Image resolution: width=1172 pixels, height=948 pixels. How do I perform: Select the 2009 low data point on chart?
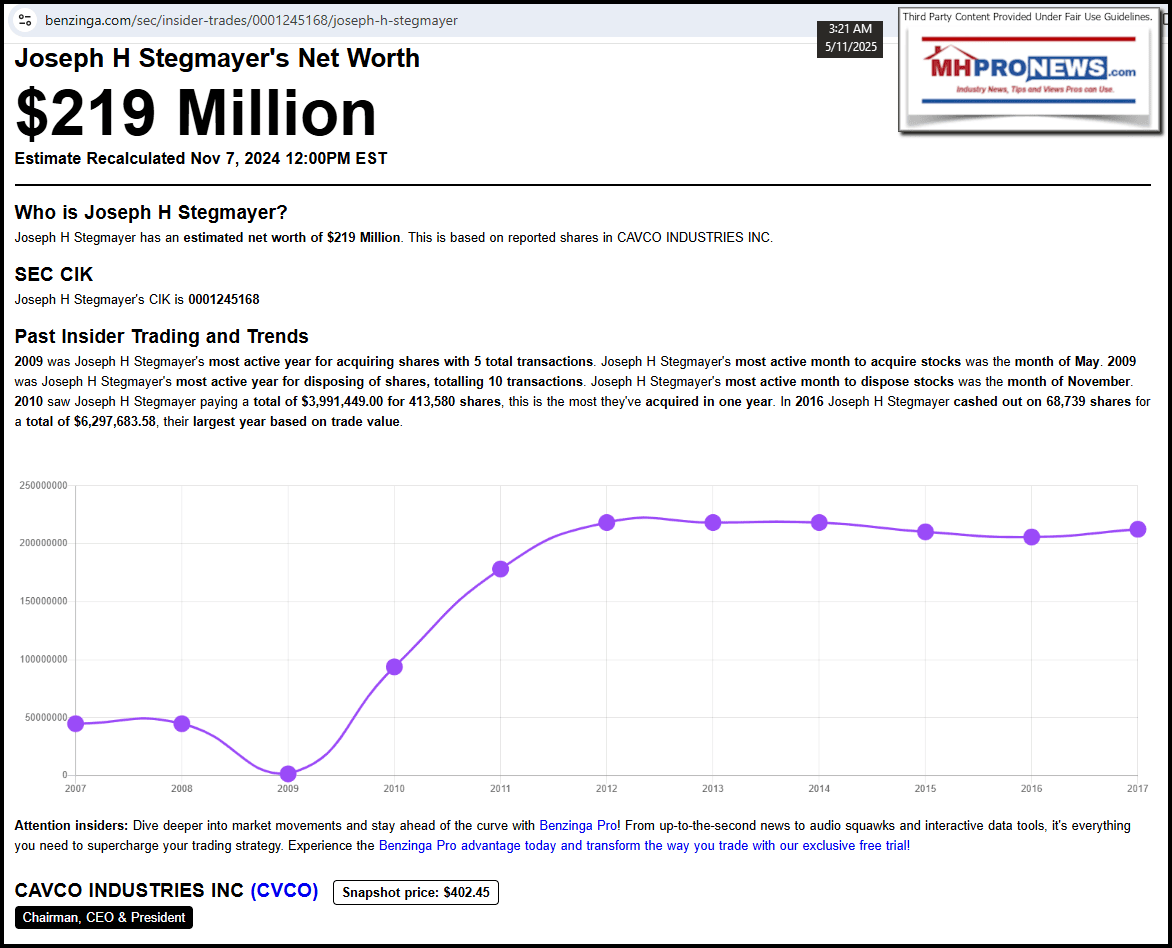pos(288,774)
